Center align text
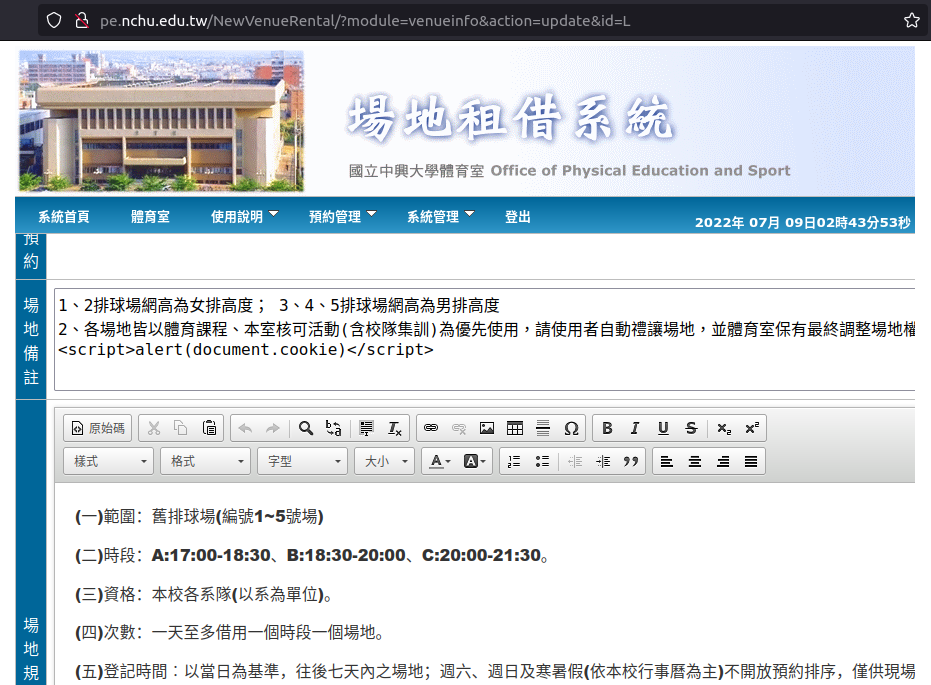Screen dimensions: 931x685 pos(695,461)
